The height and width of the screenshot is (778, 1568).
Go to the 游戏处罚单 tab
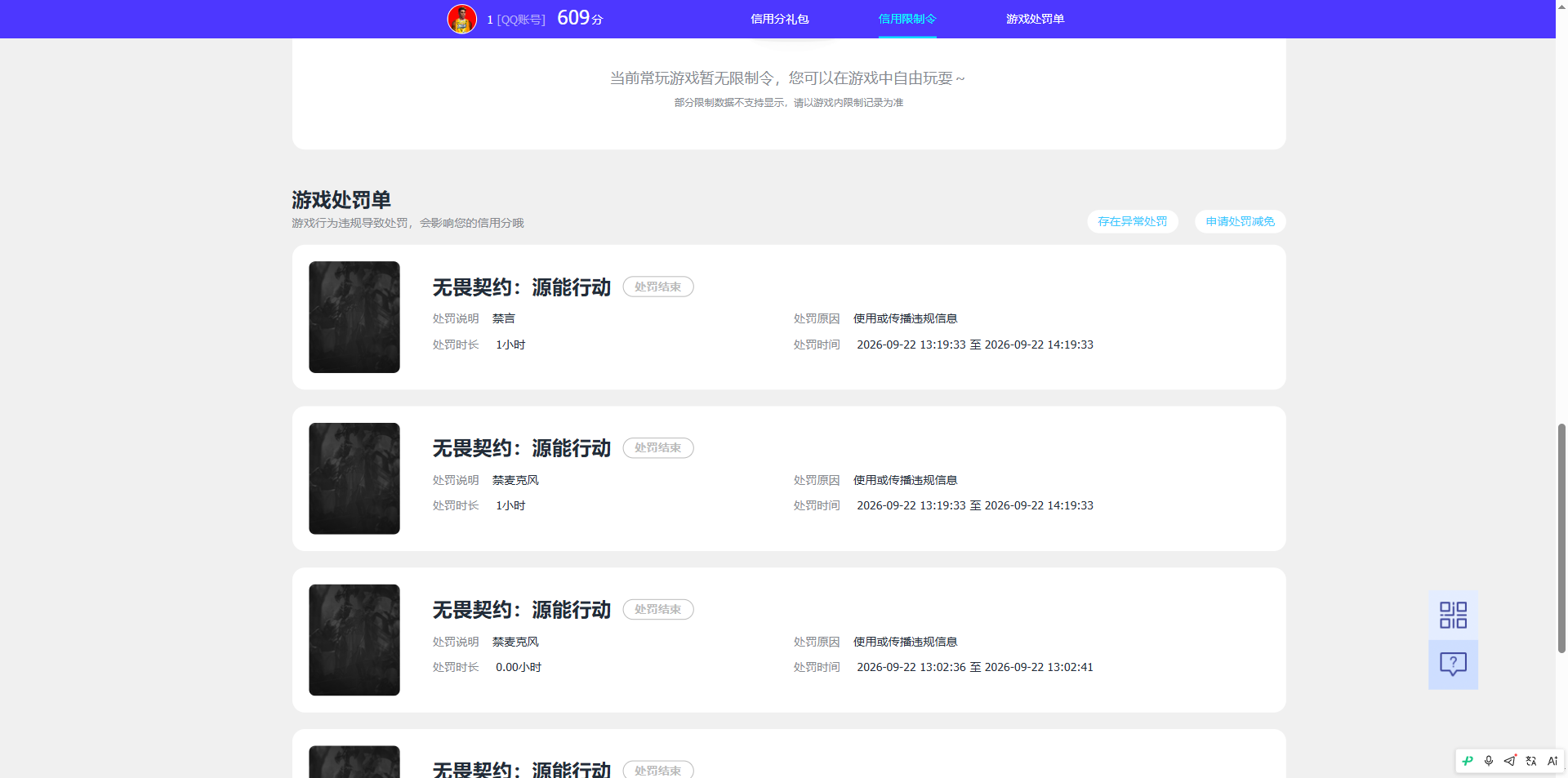point(1035,19)
